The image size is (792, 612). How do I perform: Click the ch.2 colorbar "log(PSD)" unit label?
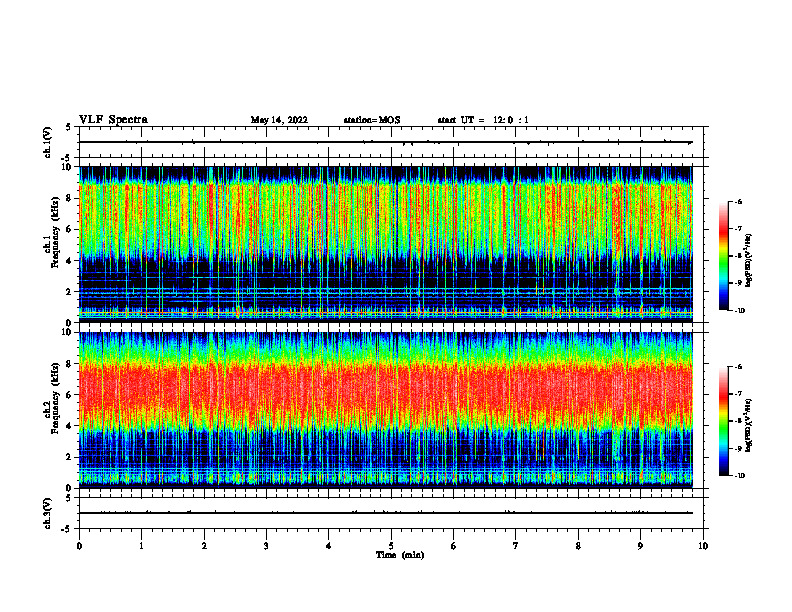(x=749, y=425)
